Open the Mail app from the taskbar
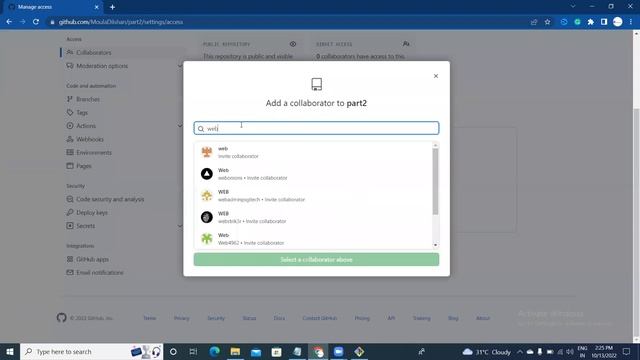This screenshot has width=640, height=360. [x=256, y=351]
